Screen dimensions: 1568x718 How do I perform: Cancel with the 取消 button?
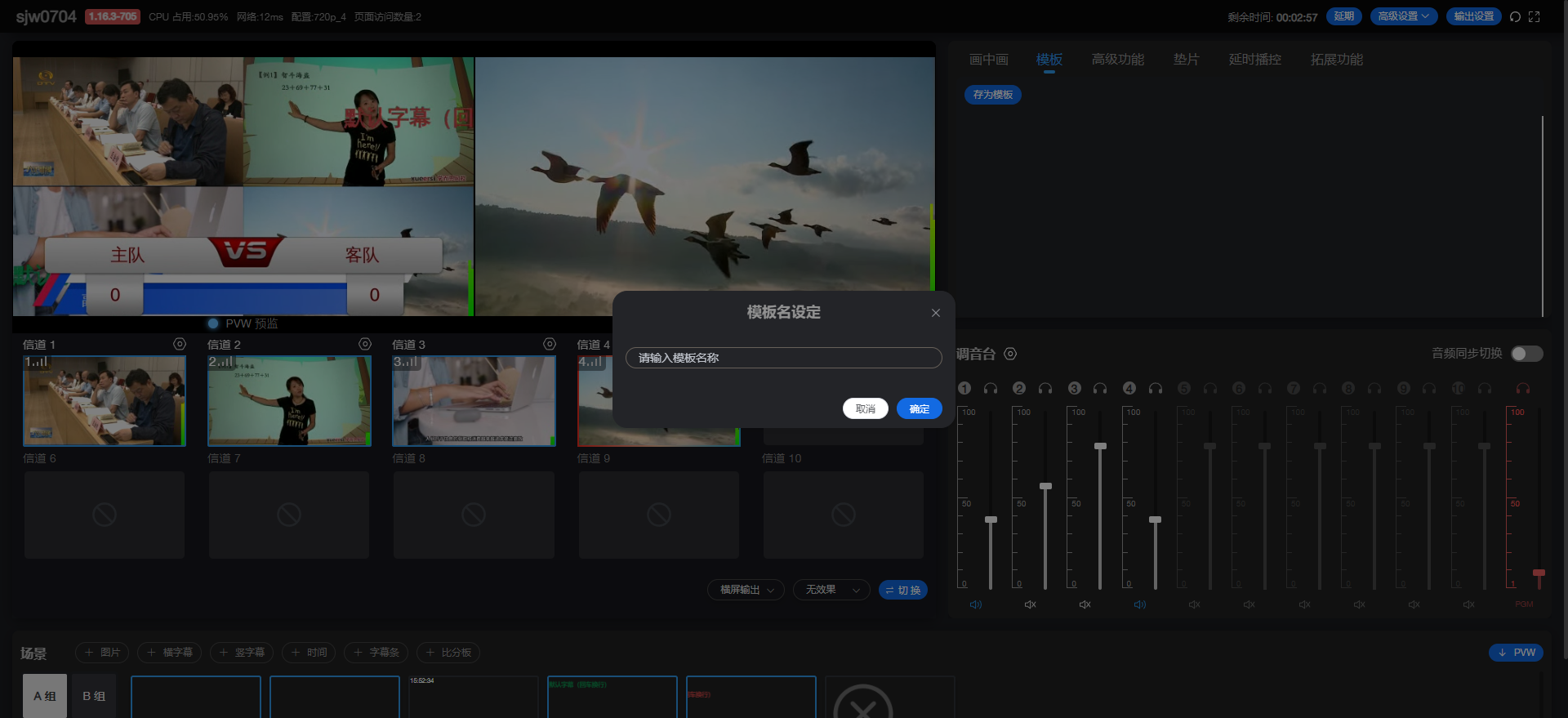pos(865,408)
